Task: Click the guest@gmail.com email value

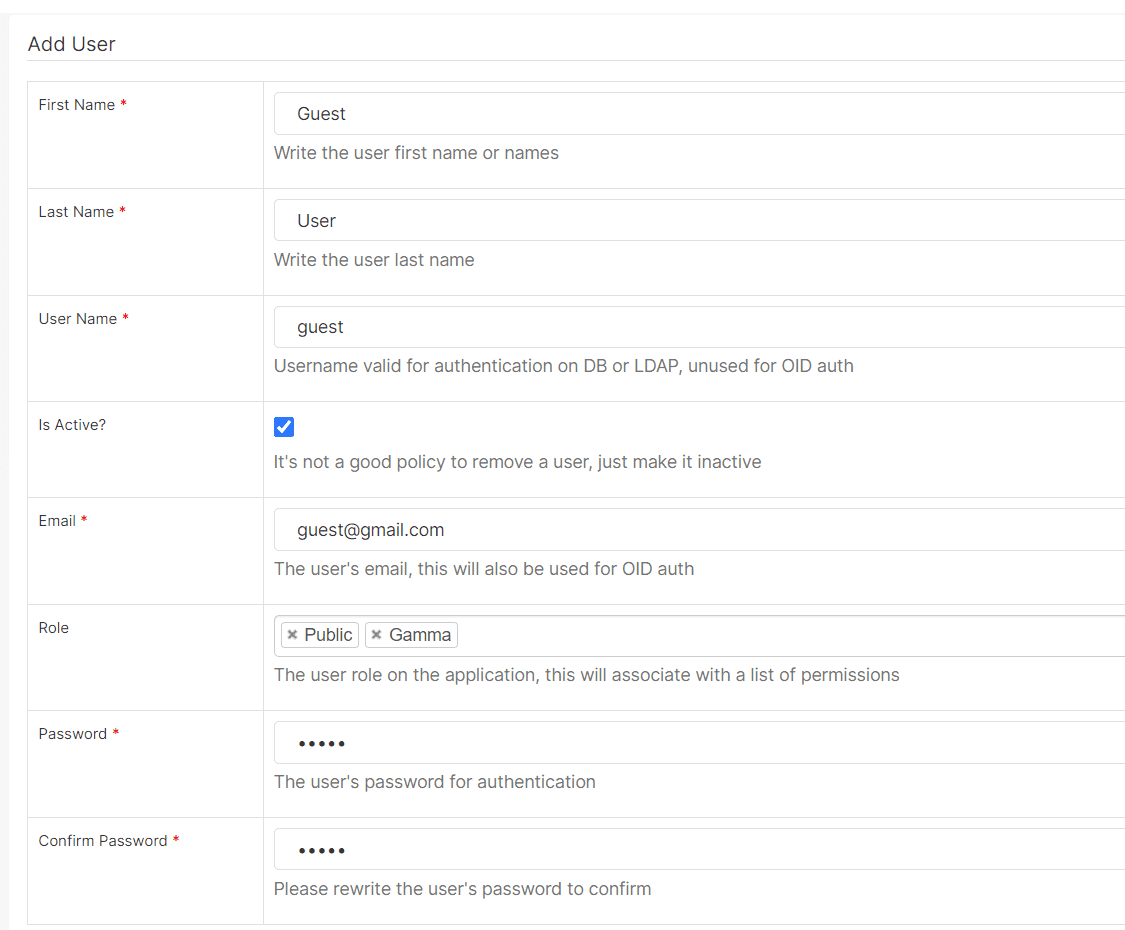Action: click(371, 529)
